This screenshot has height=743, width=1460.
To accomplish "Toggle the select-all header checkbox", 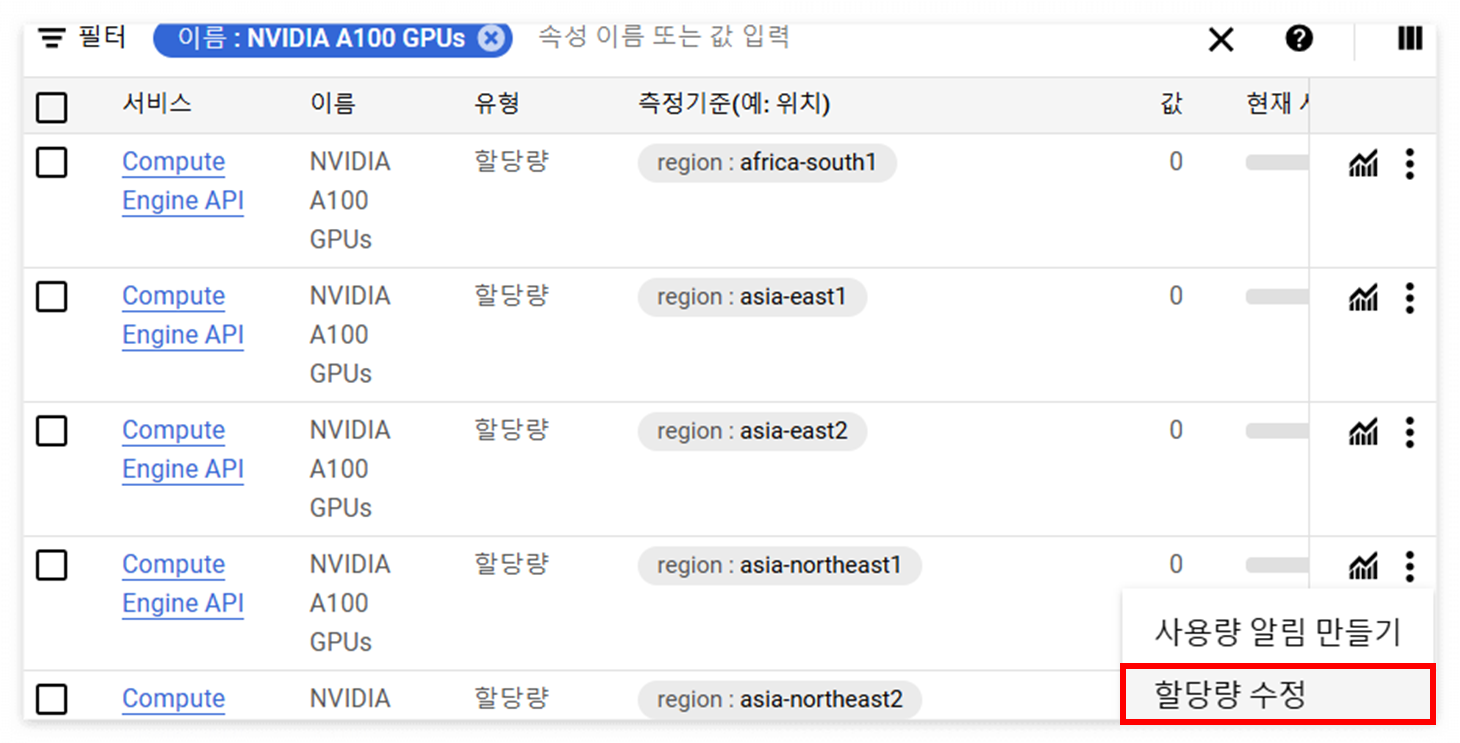I will (x=52, y=107).
